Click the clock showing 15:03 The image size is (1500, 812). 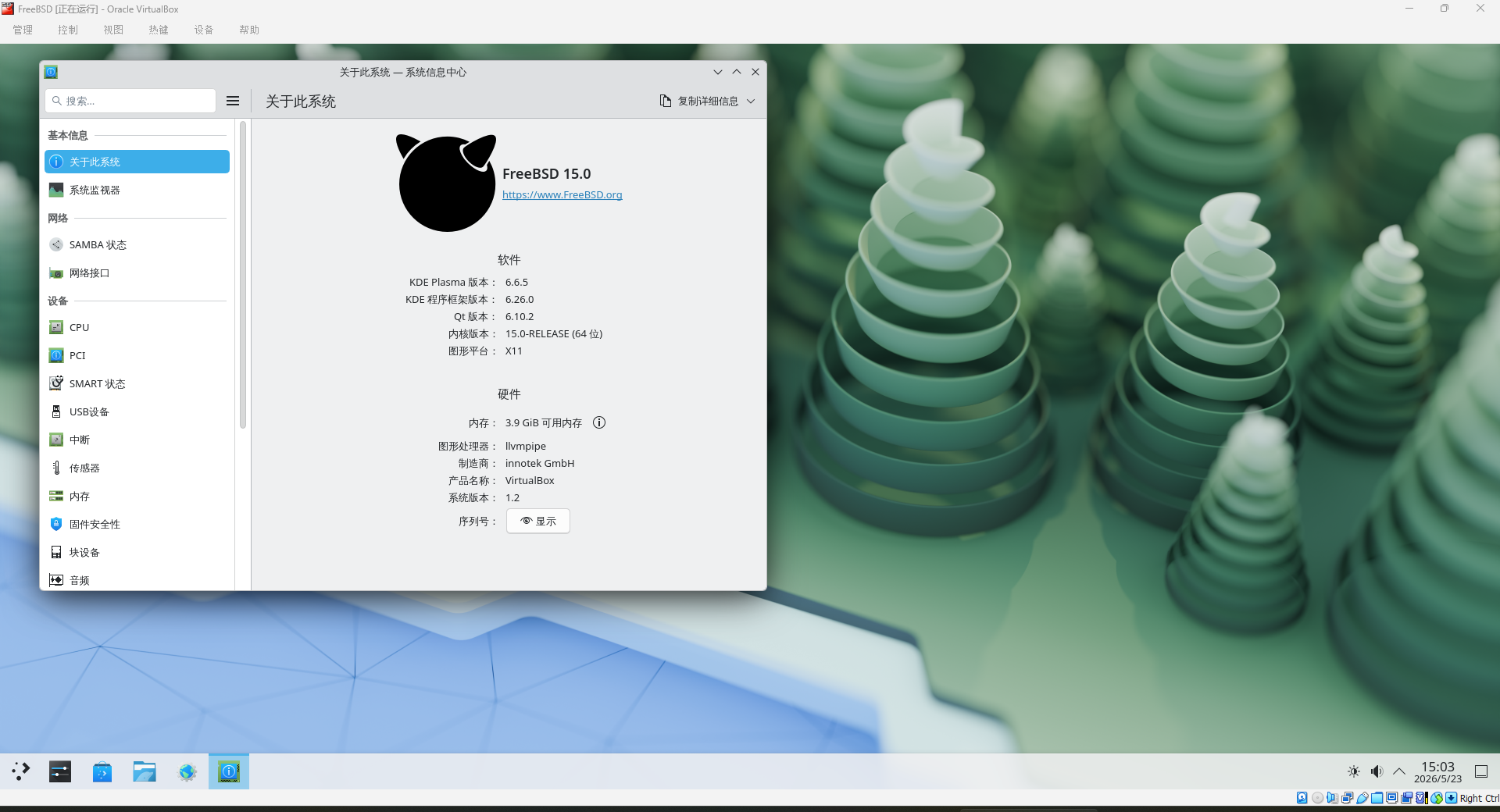coord(1437,771)
